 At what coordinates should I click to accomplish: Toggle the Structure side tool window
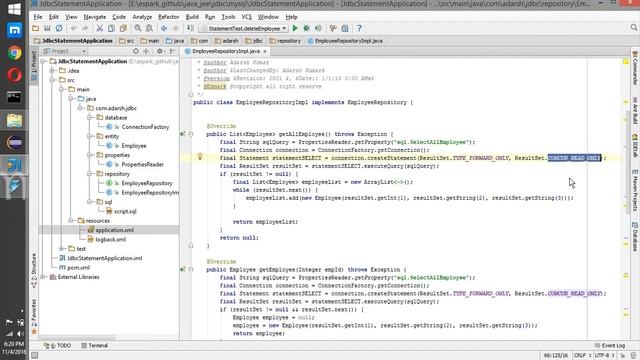click(x=34, y=270)
